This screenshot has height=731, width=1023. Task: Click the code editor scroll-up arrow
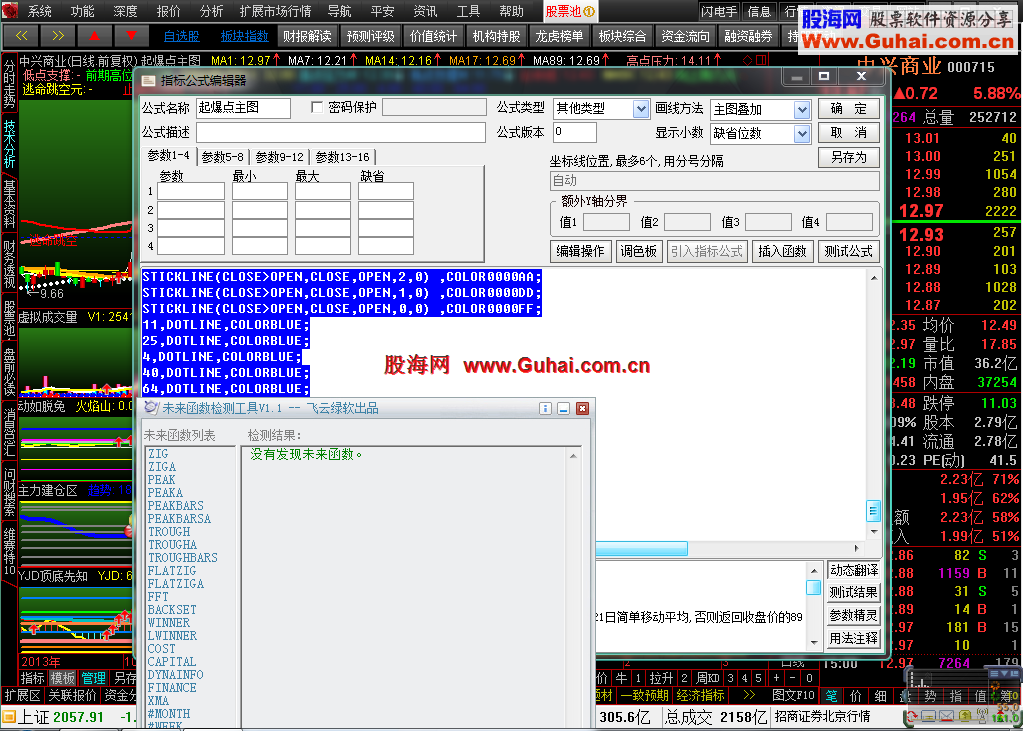click(x=874, y=279)
